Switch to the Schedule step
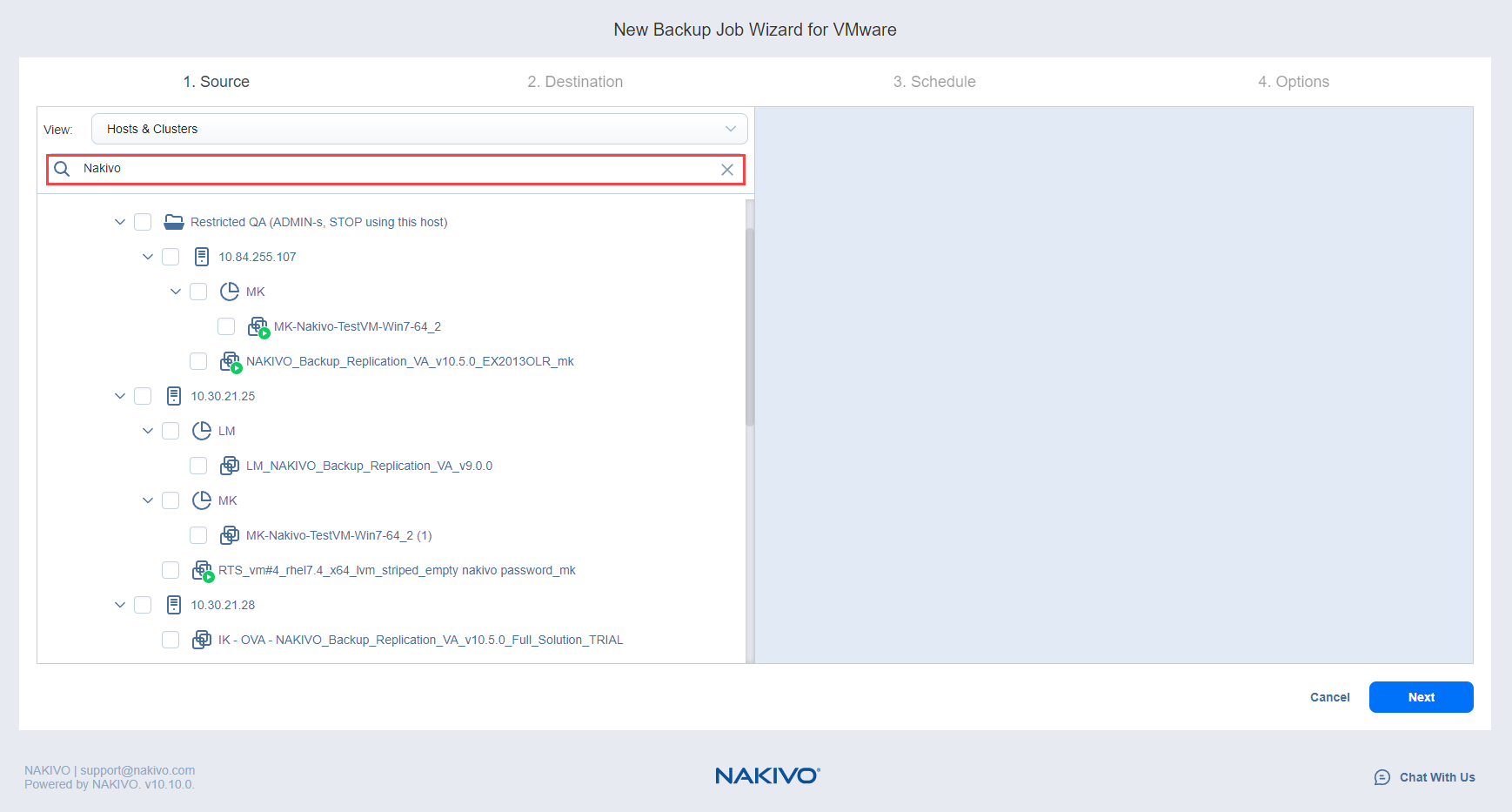This screenshot has width=1512, height=812. [934, 82]
